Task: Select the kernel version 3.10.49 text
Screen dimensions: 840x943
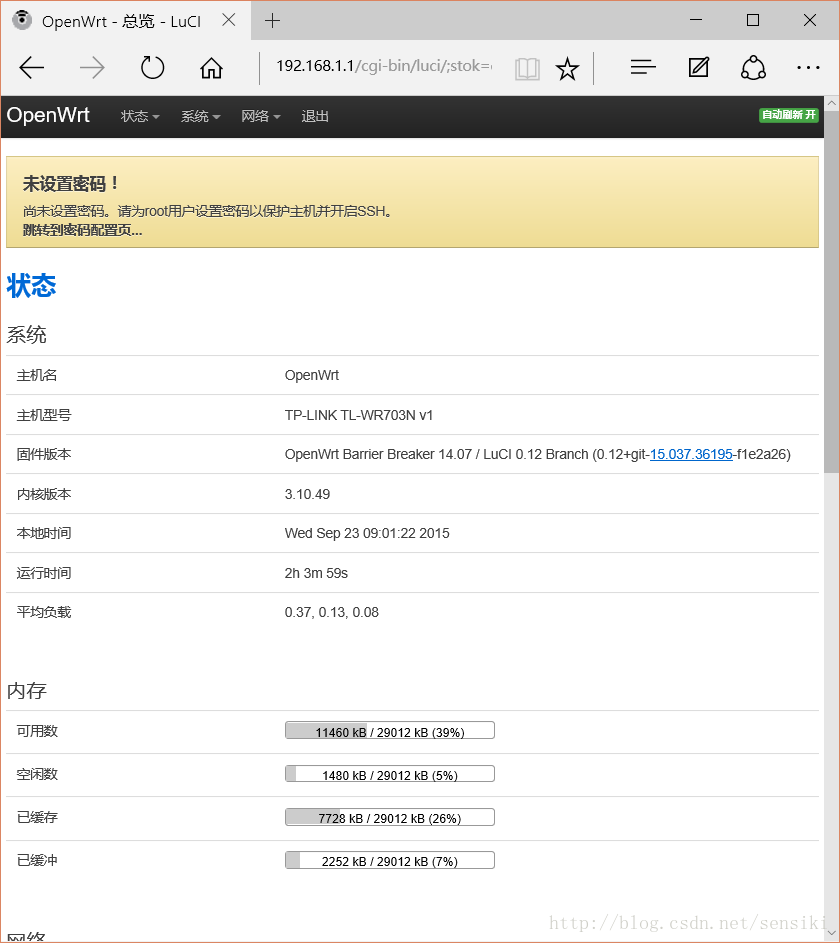Action: click(x=307, y=494)
